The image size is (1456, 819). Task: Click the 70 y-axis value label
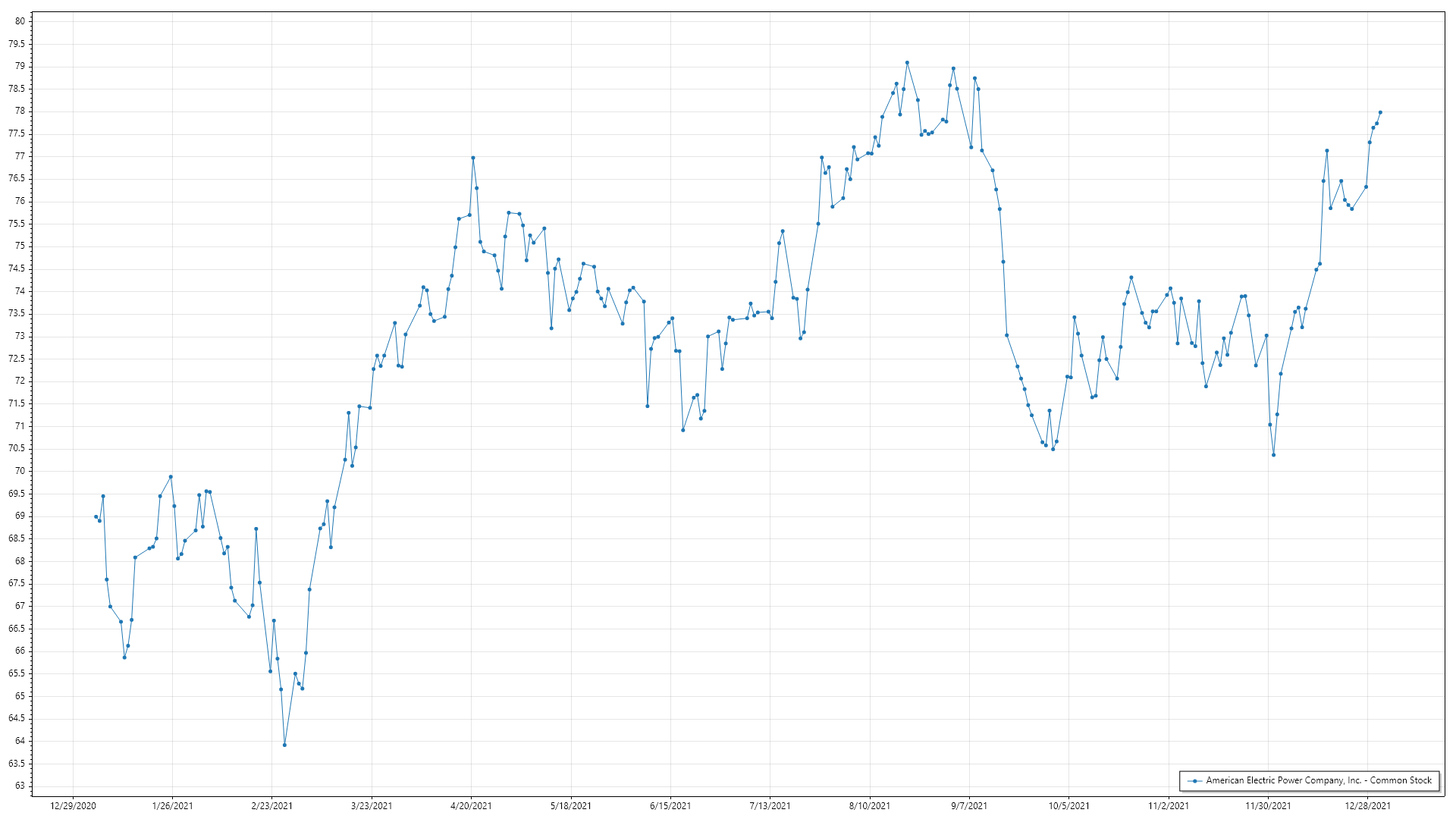point(20,471)
